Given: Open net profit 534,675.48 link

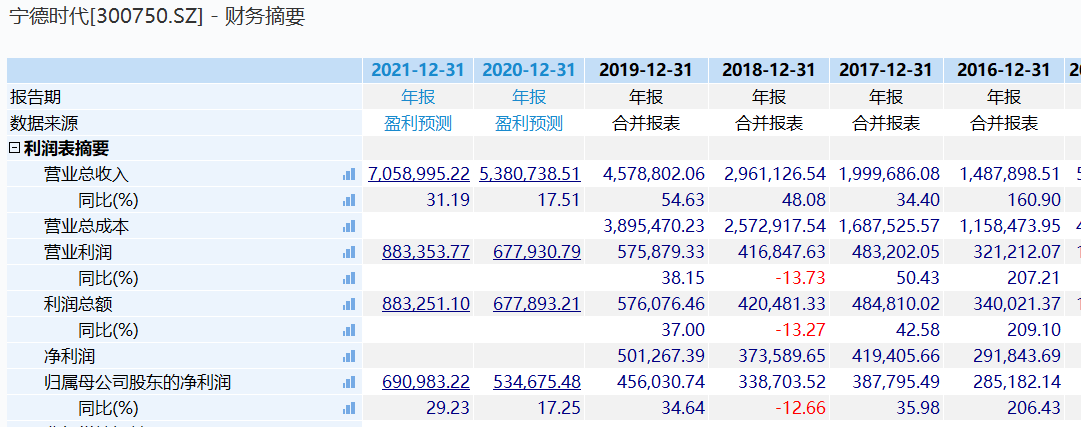Looking at the screenshot, I should [x=536, y=382].
